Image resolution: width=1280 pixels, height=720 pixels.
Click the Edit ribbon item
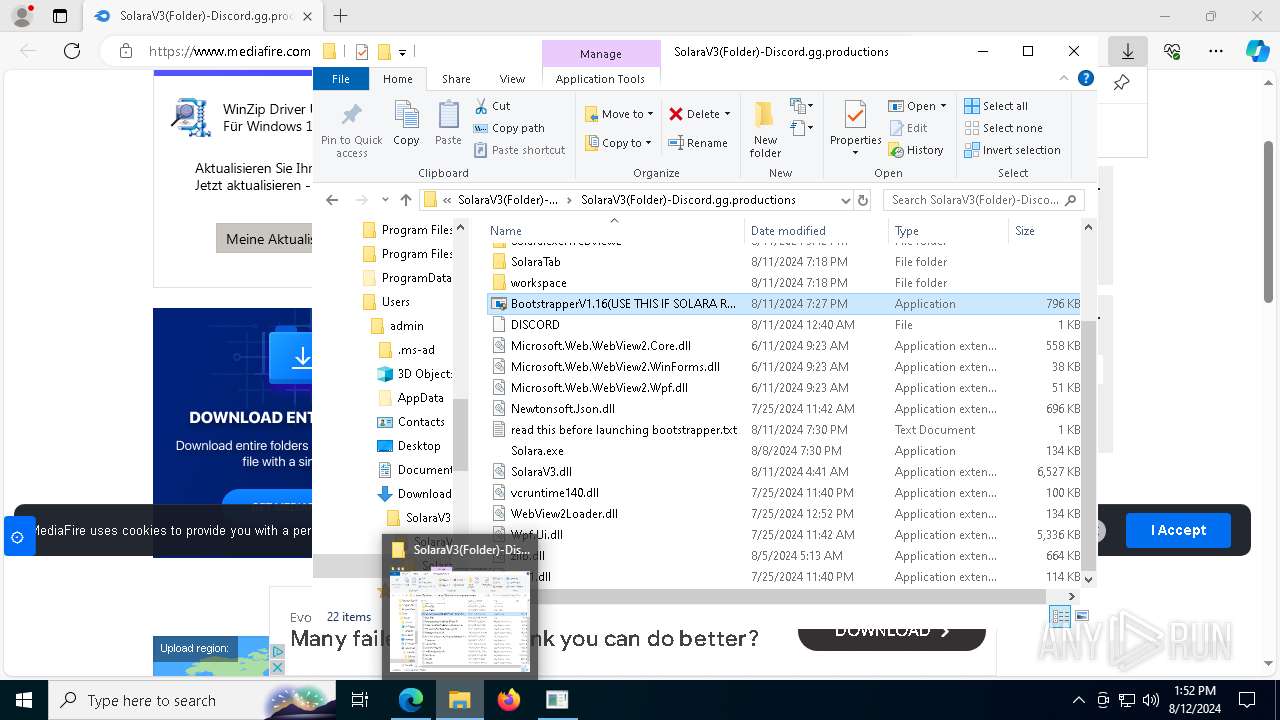click(x=908, y=128)
